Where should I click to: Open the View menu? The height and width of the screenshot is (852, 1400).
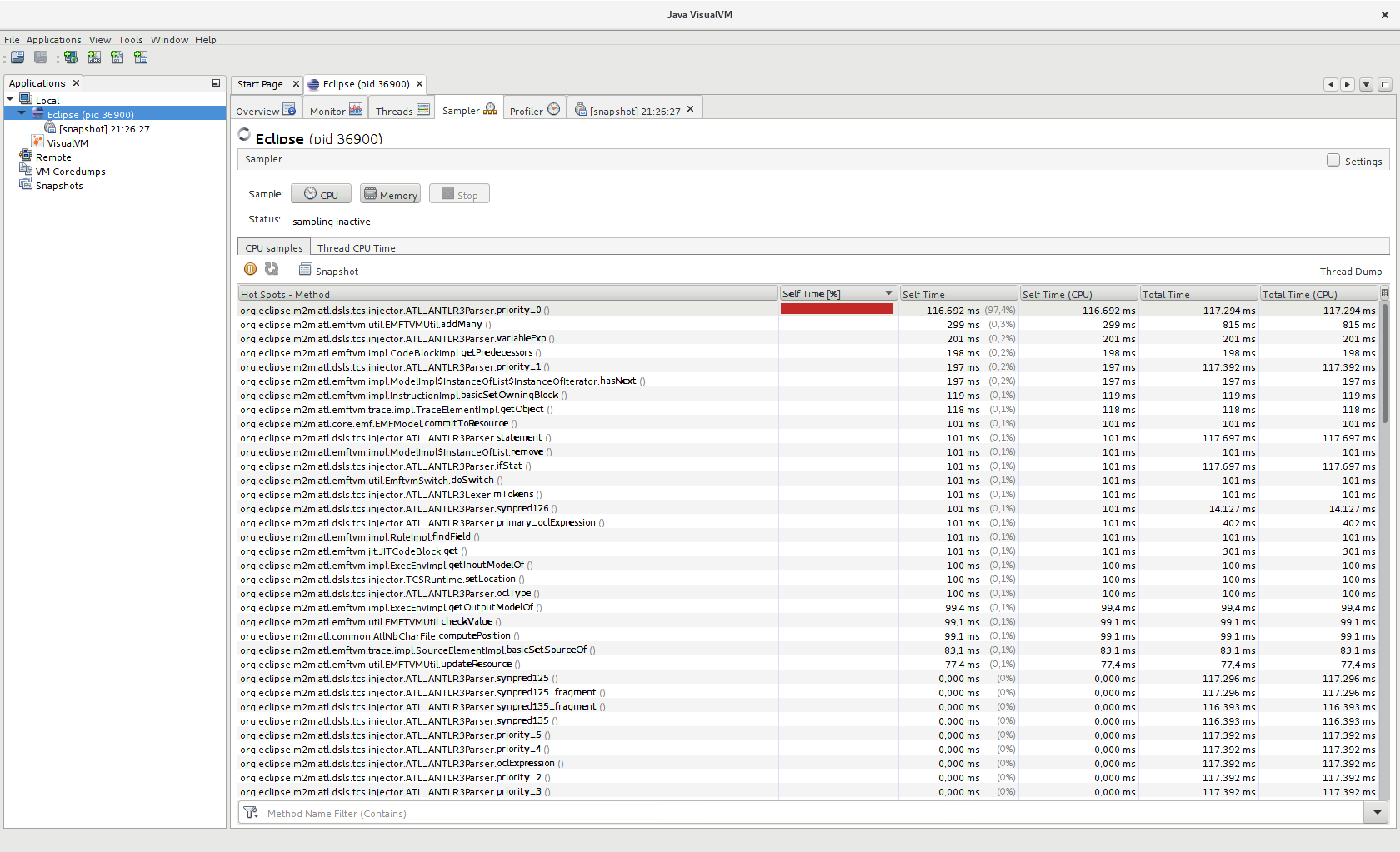[x=100, y=40]
